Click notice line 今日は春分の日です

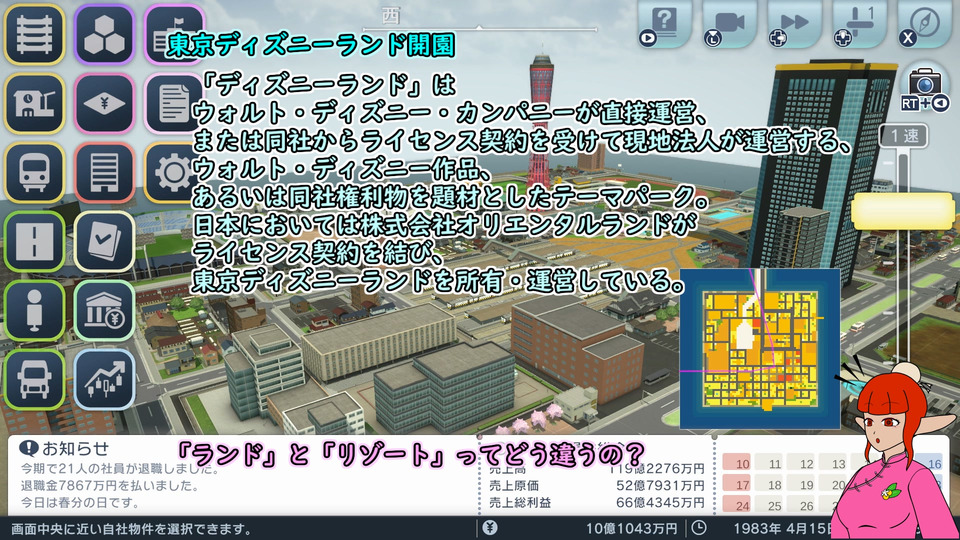point(80,503)
